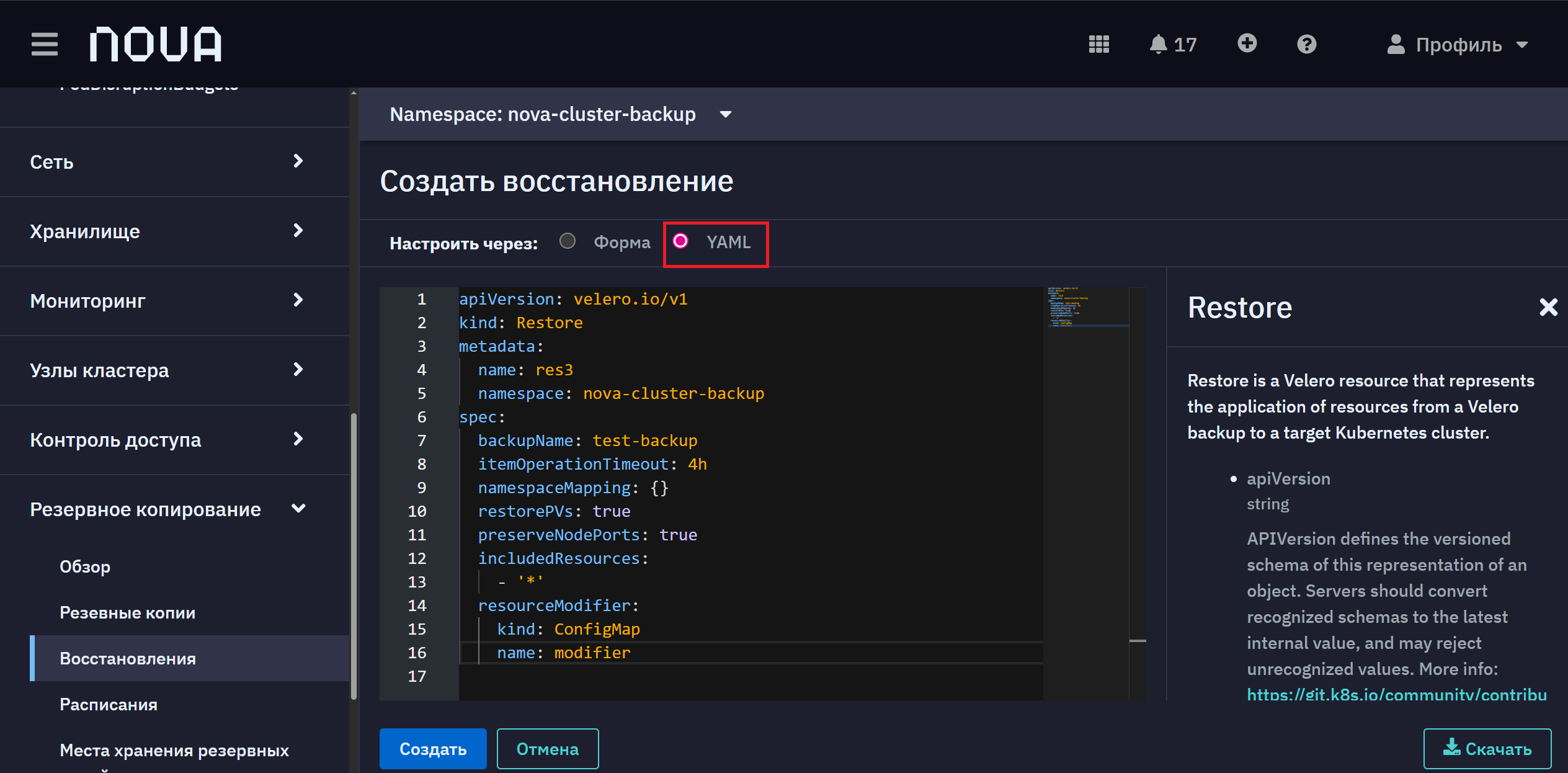The height and width of the screenshot is (773, 1568).
Task: Open the Расписания menu item
Action: pos(109,704)
